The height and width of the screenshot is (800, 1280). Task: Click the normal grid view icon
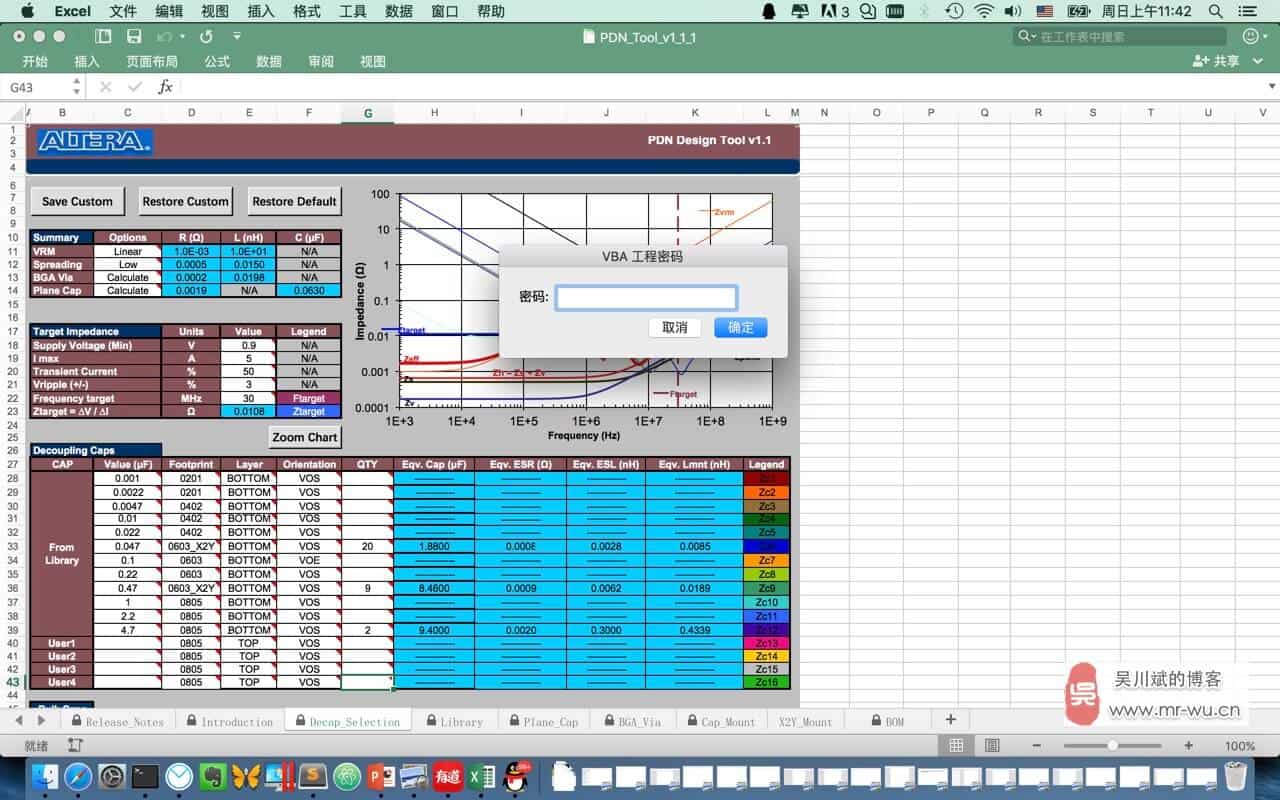956,746
